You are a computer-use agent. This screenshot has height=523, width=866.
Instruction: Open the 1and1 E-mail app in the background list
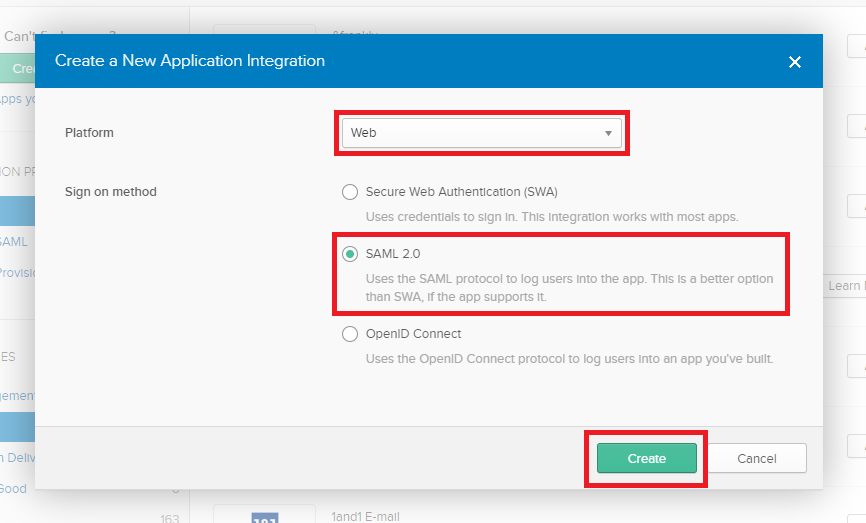click(x=366, y=516)
